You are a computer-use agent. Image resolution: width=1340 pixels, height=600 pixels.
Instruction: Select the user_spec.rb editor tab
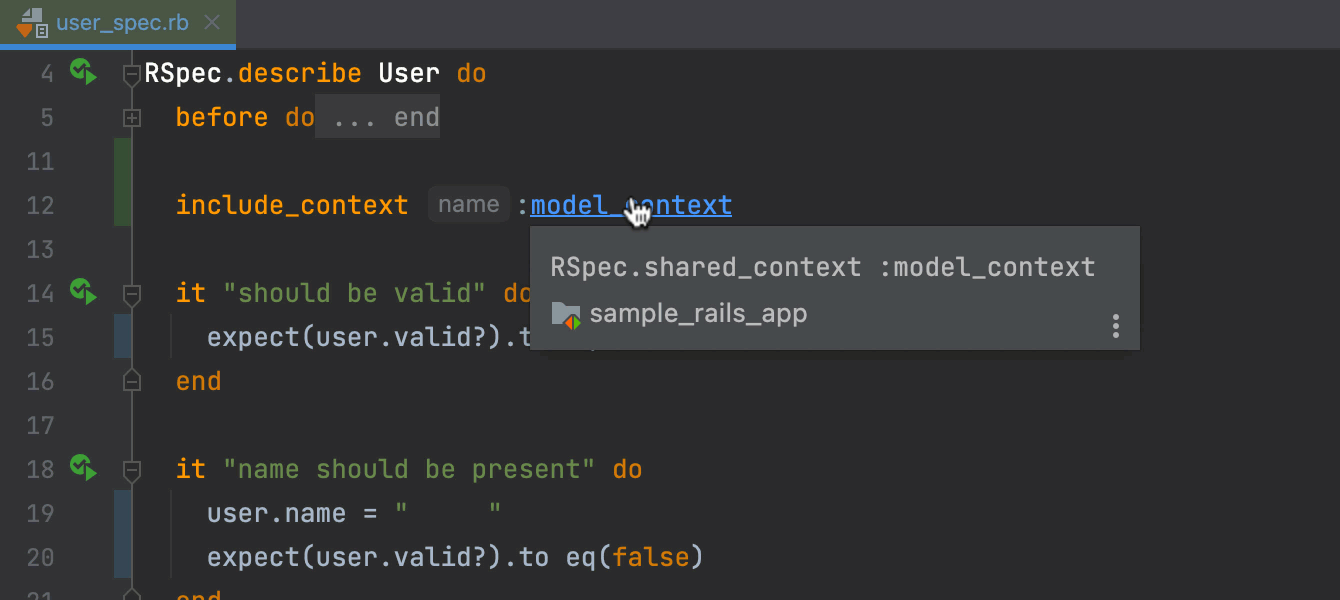click(x=120, y=22)
